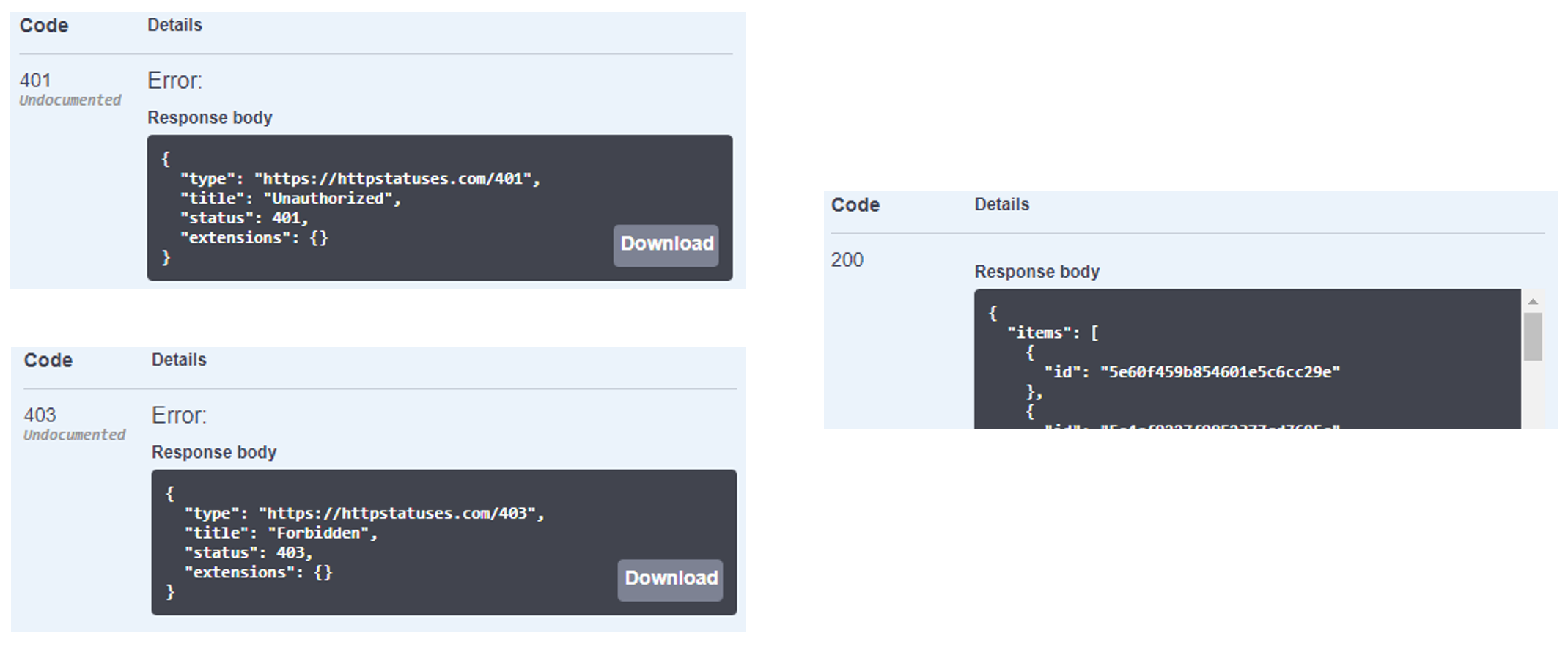Viewport: 1568px width, 647px height.
Task: Click the httpstatuses.com/401 type URL line
Action: (x=360, y=179)
